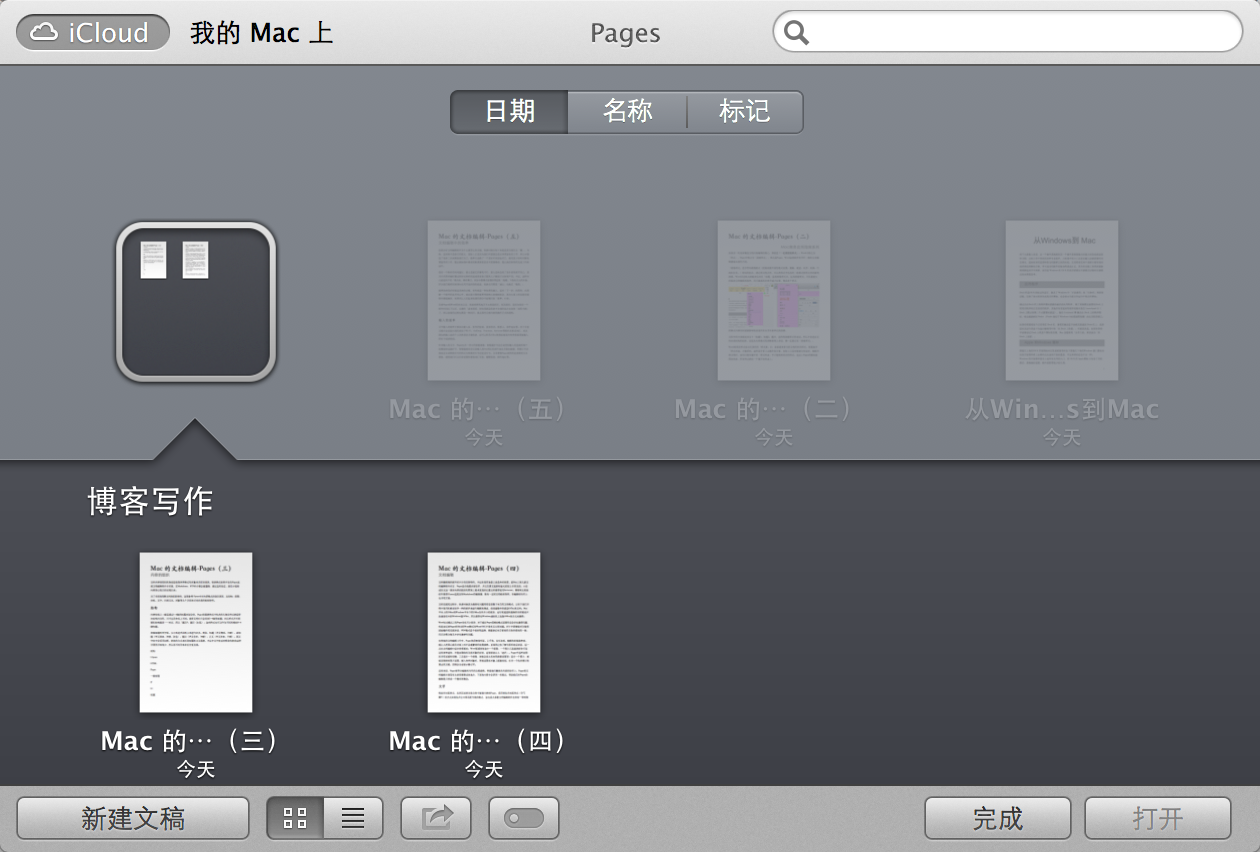Sort documents by 名称 tab

[x=627, y=111]
